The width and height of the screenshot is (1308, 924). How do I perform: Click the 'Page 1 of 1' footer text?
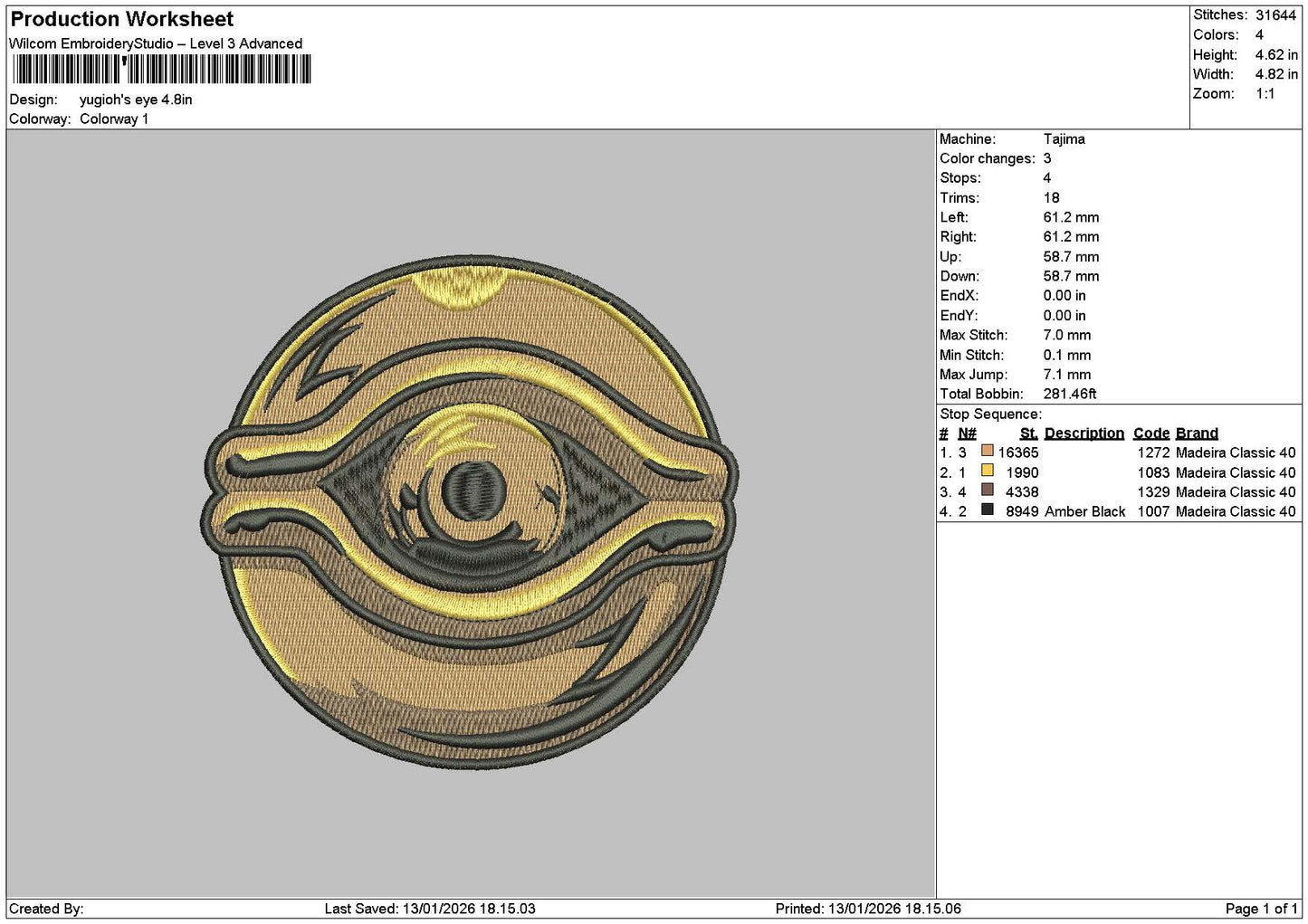[x=1261, y=909]
